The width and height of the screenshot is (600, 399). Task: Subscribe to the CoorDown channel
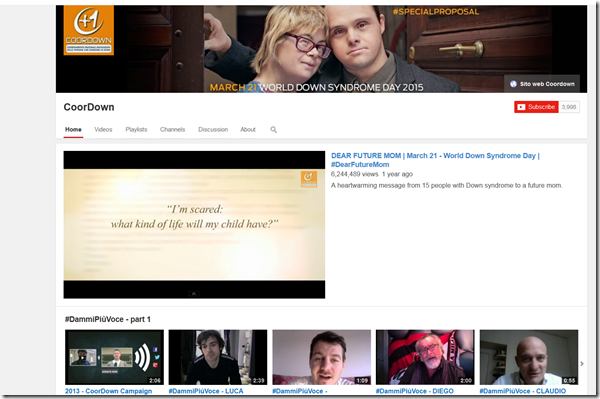tap(536, 107)
